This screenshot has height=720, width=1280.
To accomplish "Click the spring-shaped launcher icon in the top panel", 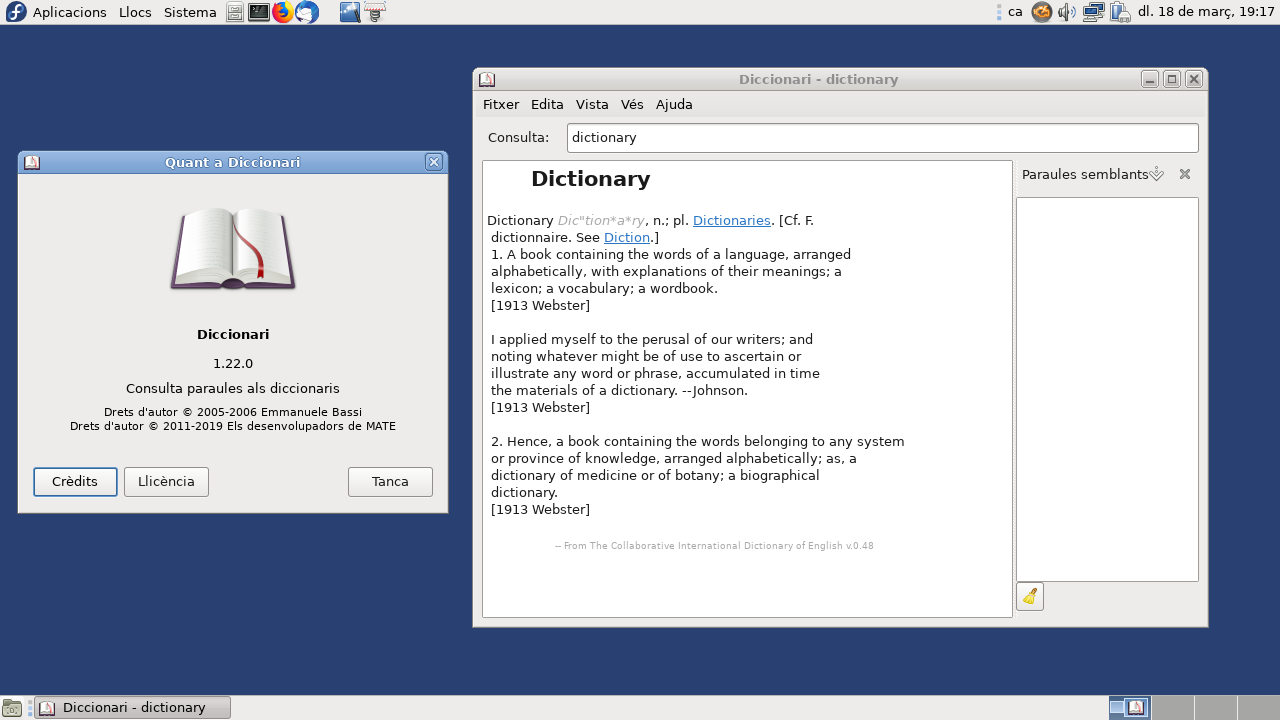I will (375, 12).
